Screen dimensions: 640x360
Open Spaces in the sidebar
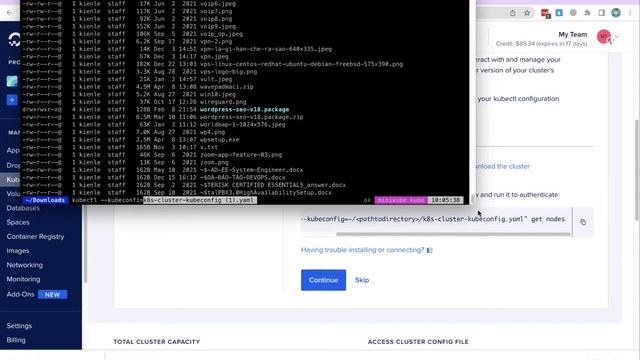click(x=18, y=222)
